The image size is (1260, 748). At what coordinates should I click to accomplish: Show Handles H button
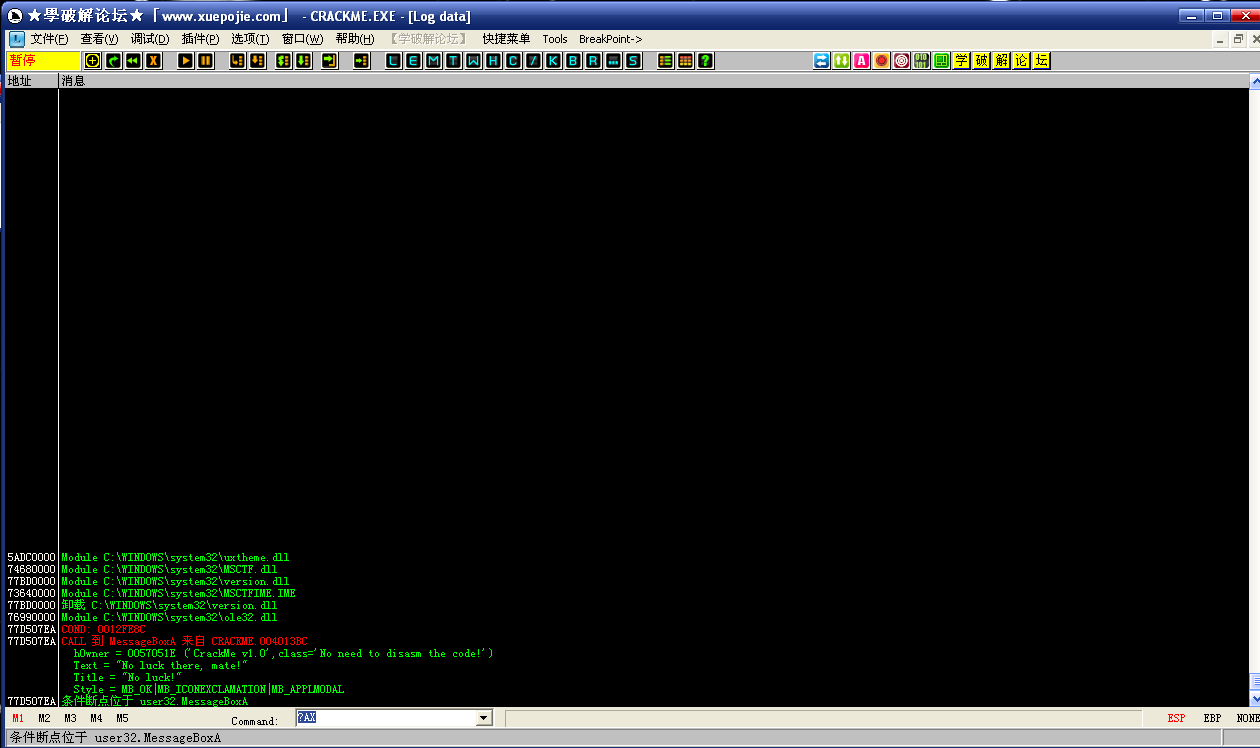coord(493,61)
